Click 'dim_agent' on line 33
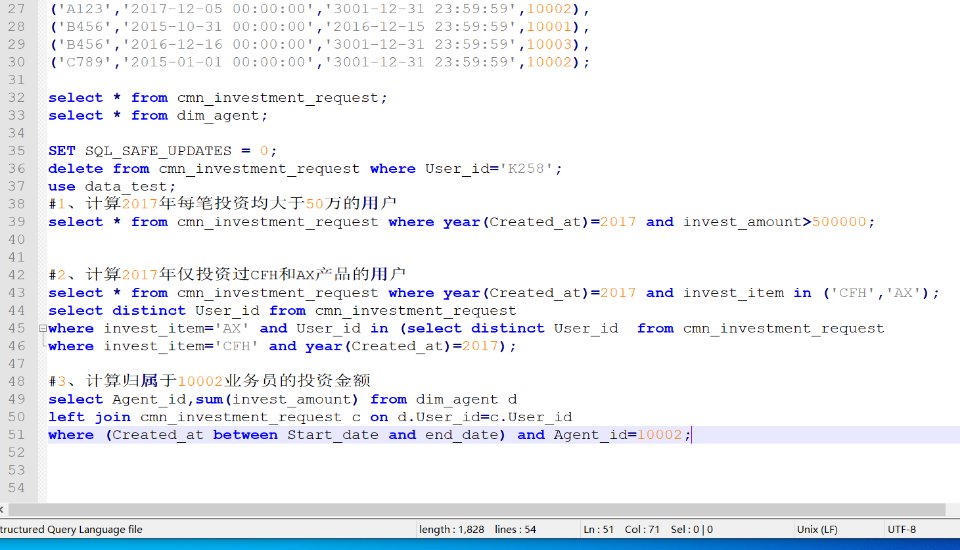This screenshot has height=550, width=960. pos(218,116)
